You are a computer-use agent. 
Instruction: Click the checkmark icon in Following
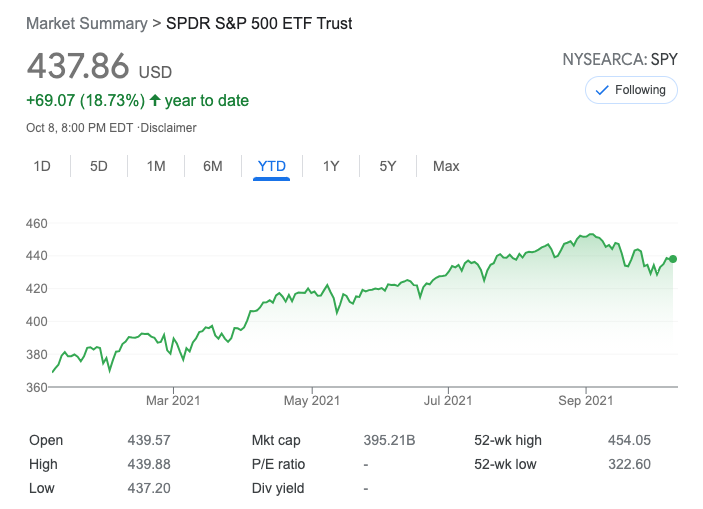[x=602, y=90]
